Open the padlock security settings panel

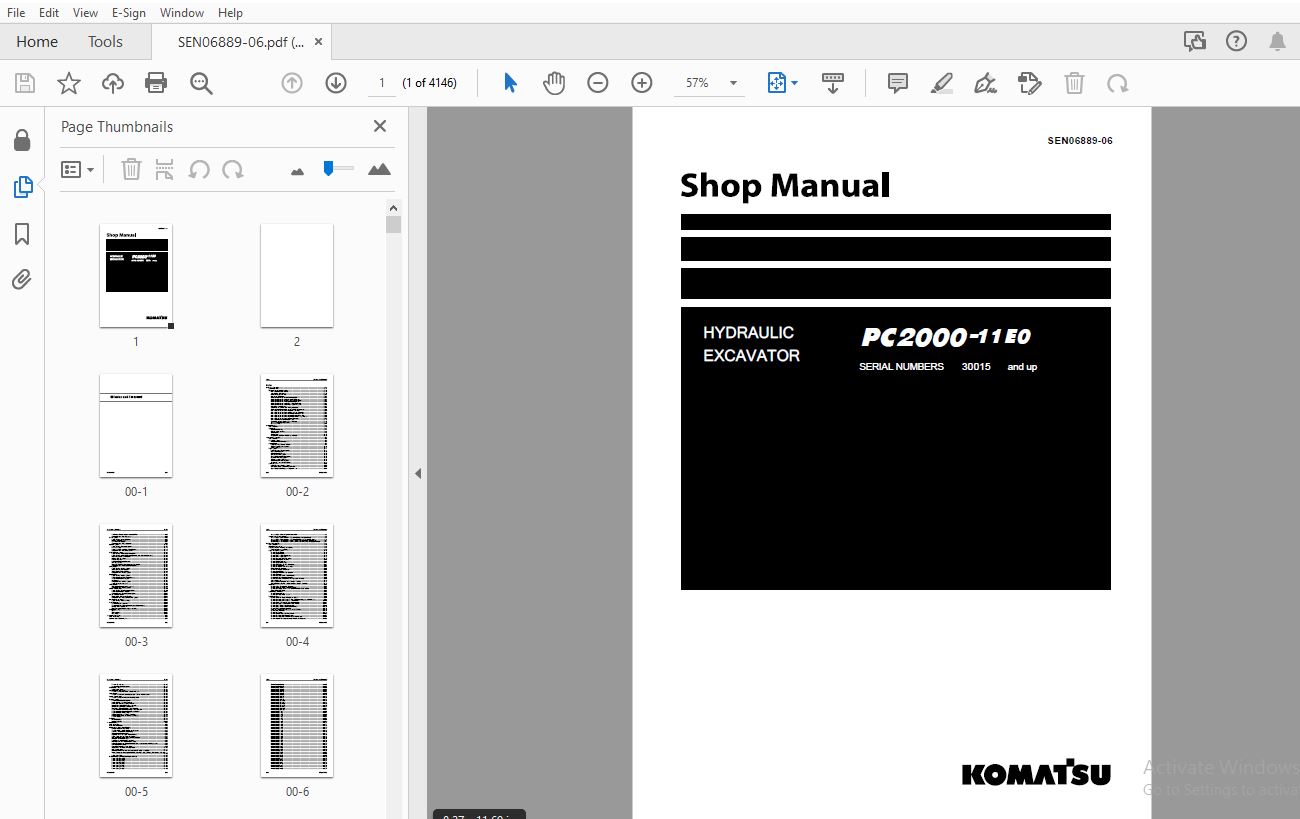click(x=22, y=140)
